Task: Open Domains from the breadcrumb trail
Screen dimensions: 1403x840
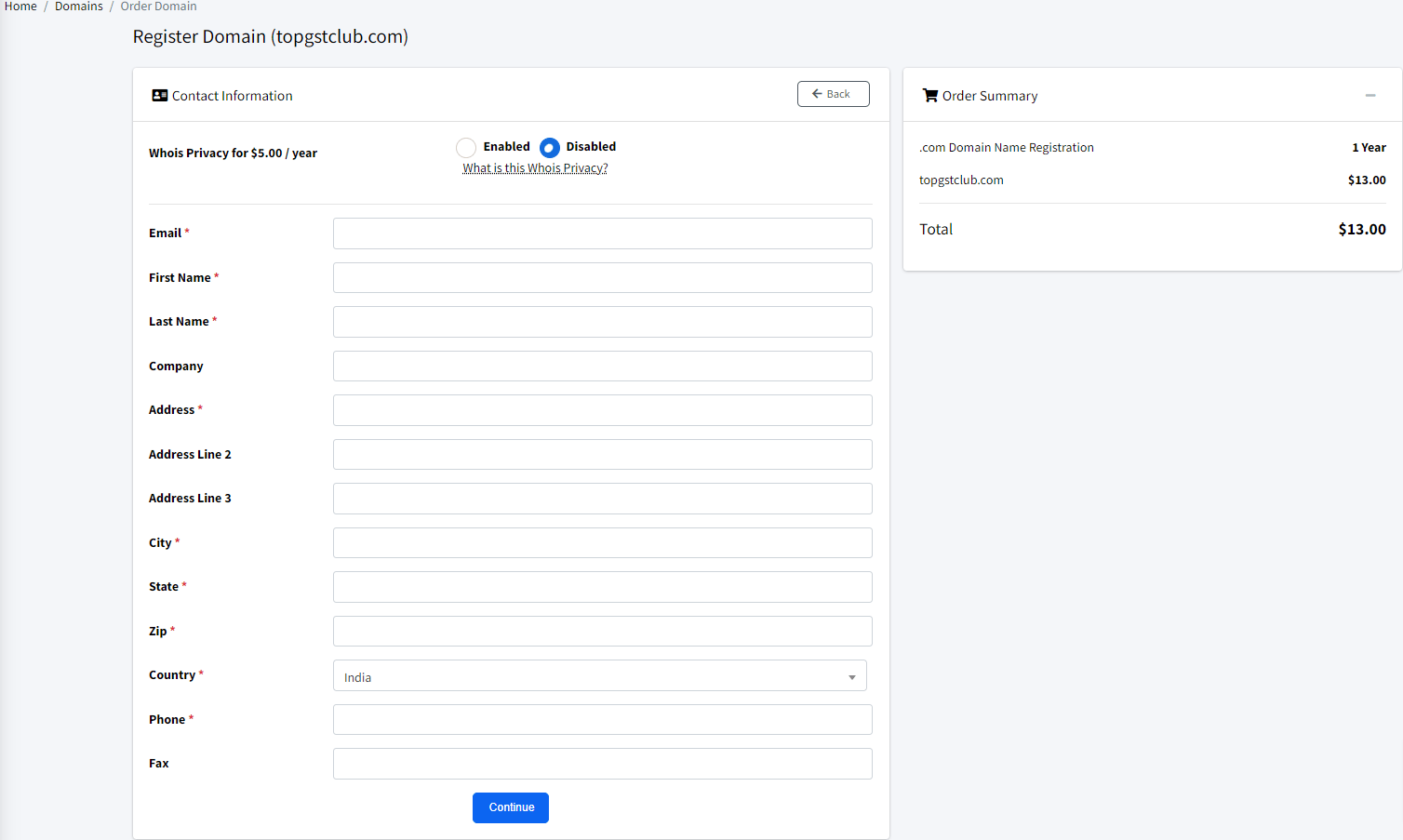Action: tap(79, 7)
